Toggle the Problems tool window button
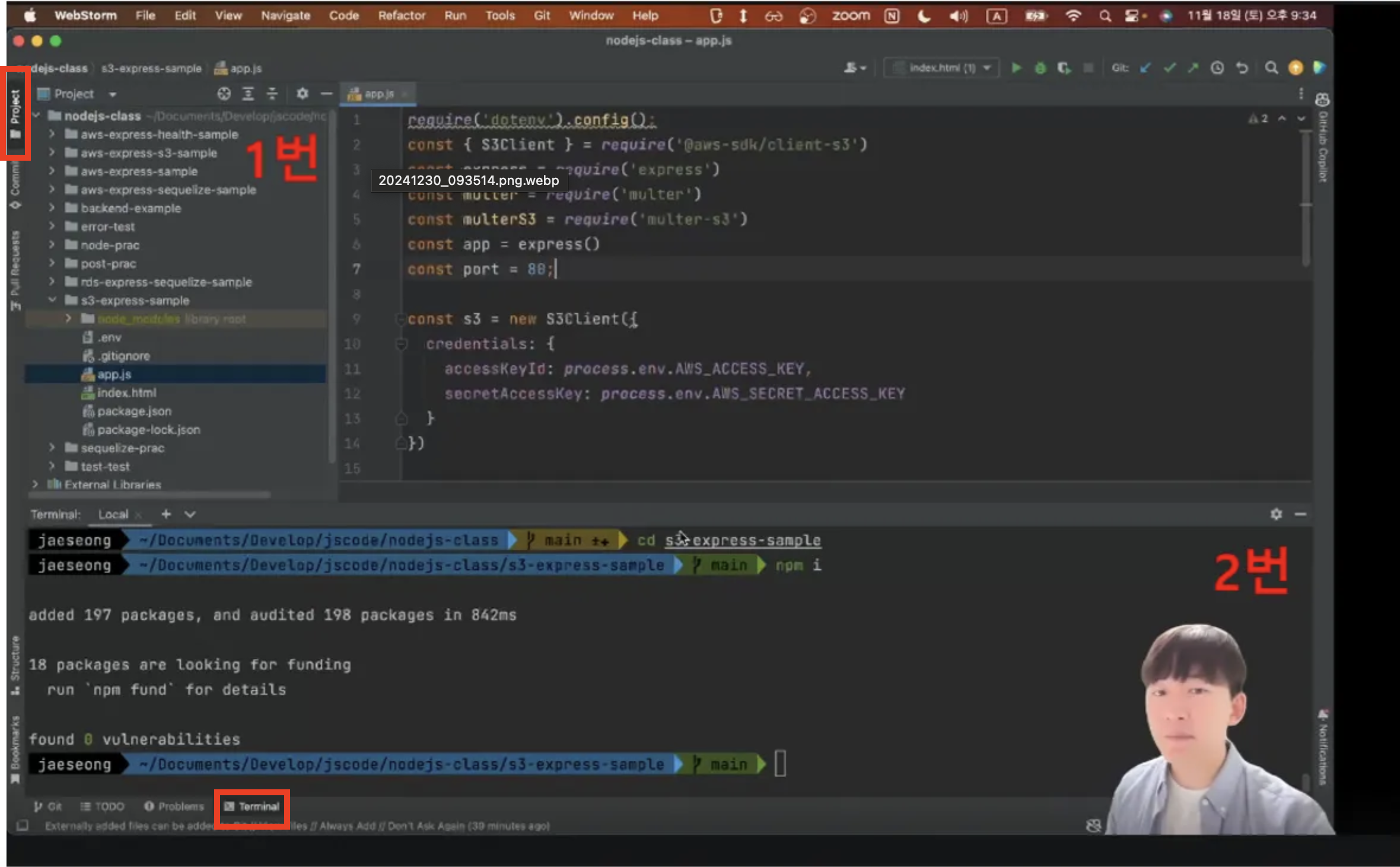1400x867 pixels. click(174, 807)
